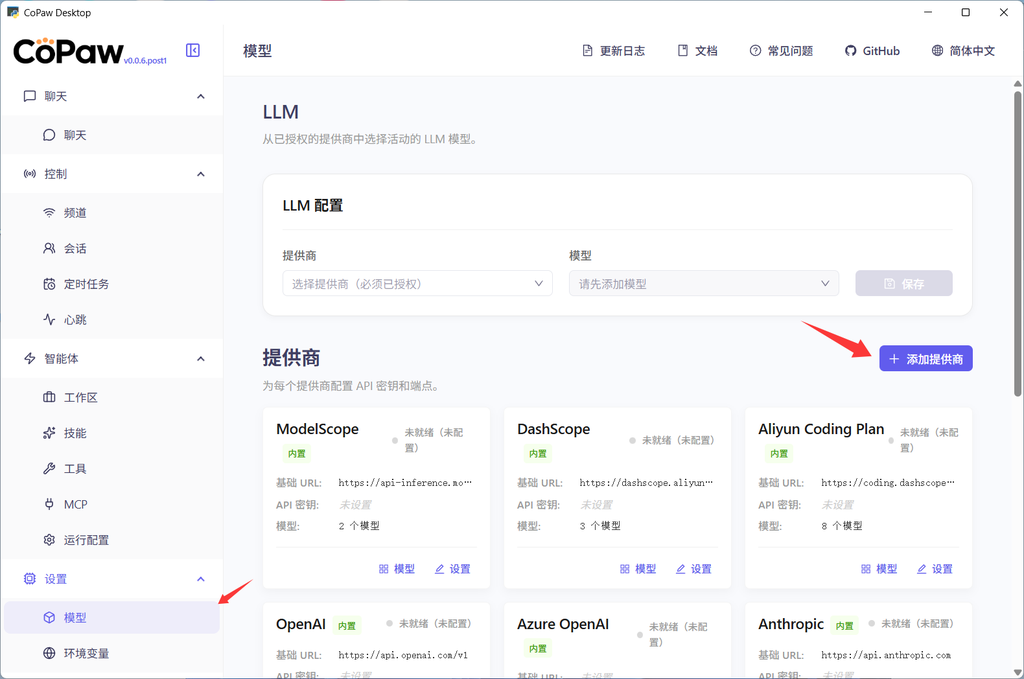
Task: Click the pencil icon on ModelScope 设置 link
Action: click(x=439, y=569)
